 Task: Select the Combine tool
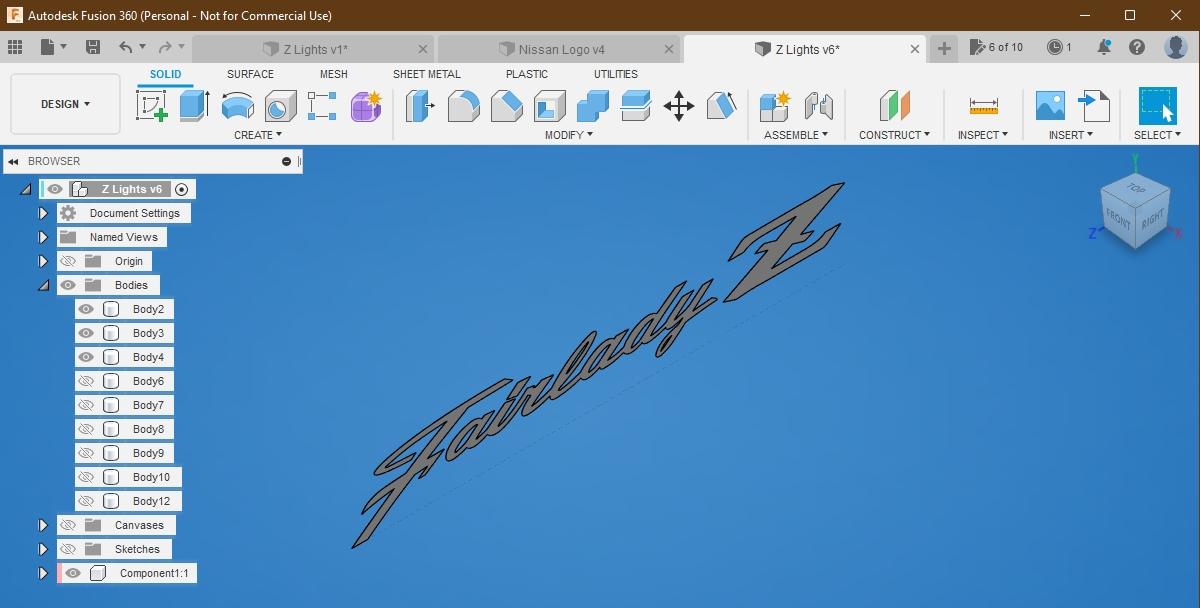coord(593,105)
